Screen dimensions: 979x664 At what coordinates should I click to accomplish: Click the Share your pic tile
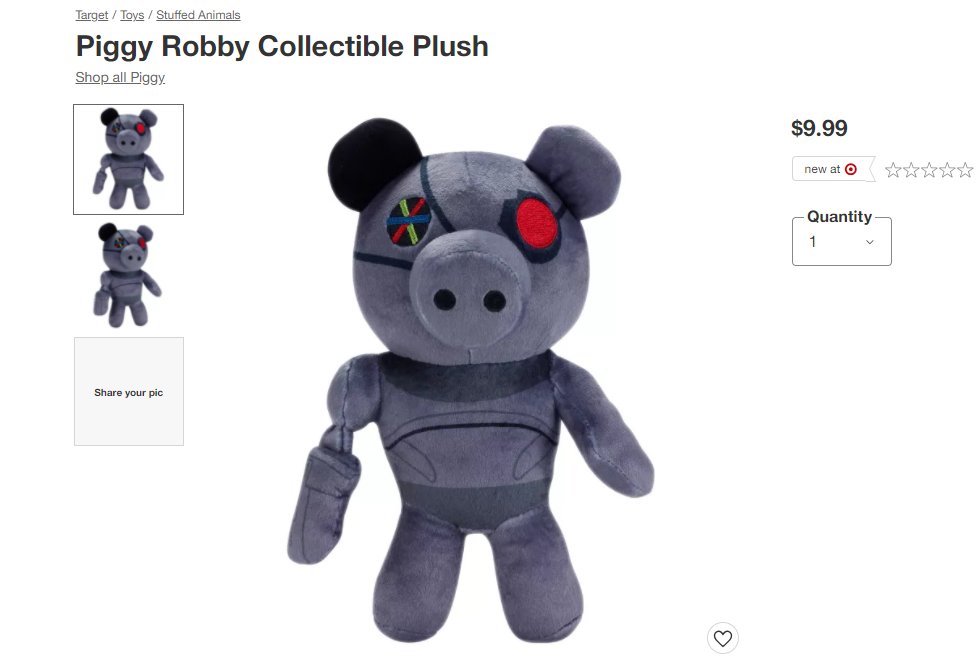(129, 392)
